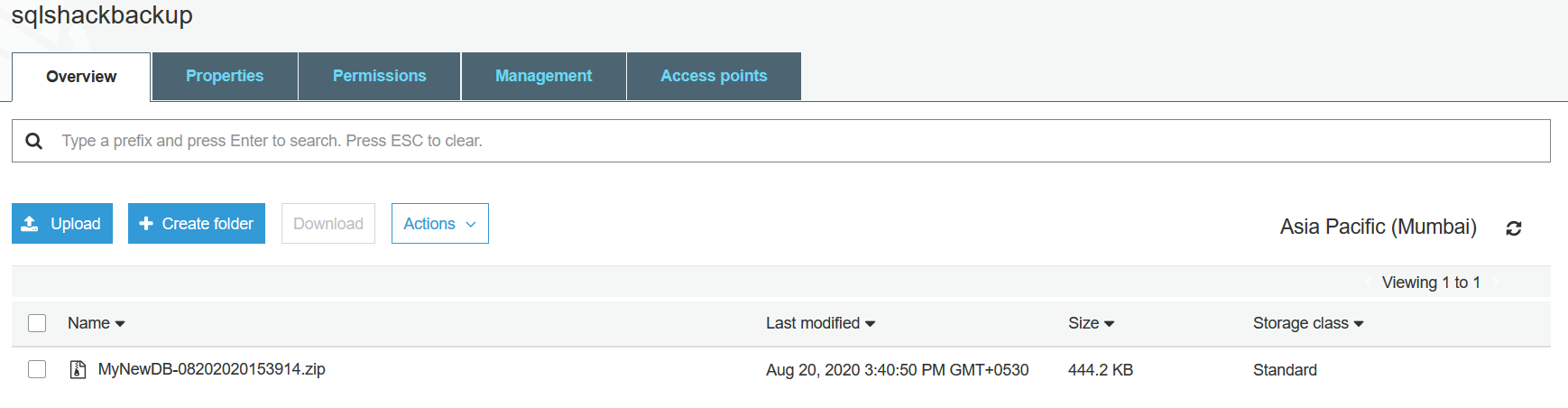Switch to the Properties tab
Viewport: 1568px width, 408px height.
pos(225,76)
